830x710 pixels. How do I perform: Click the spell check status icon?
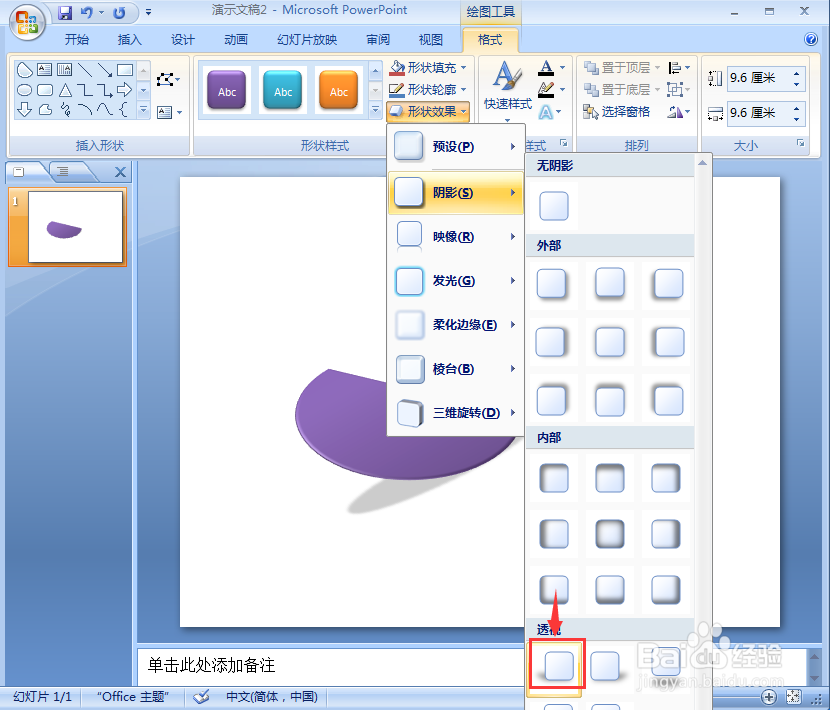click(x=201, y=697)
